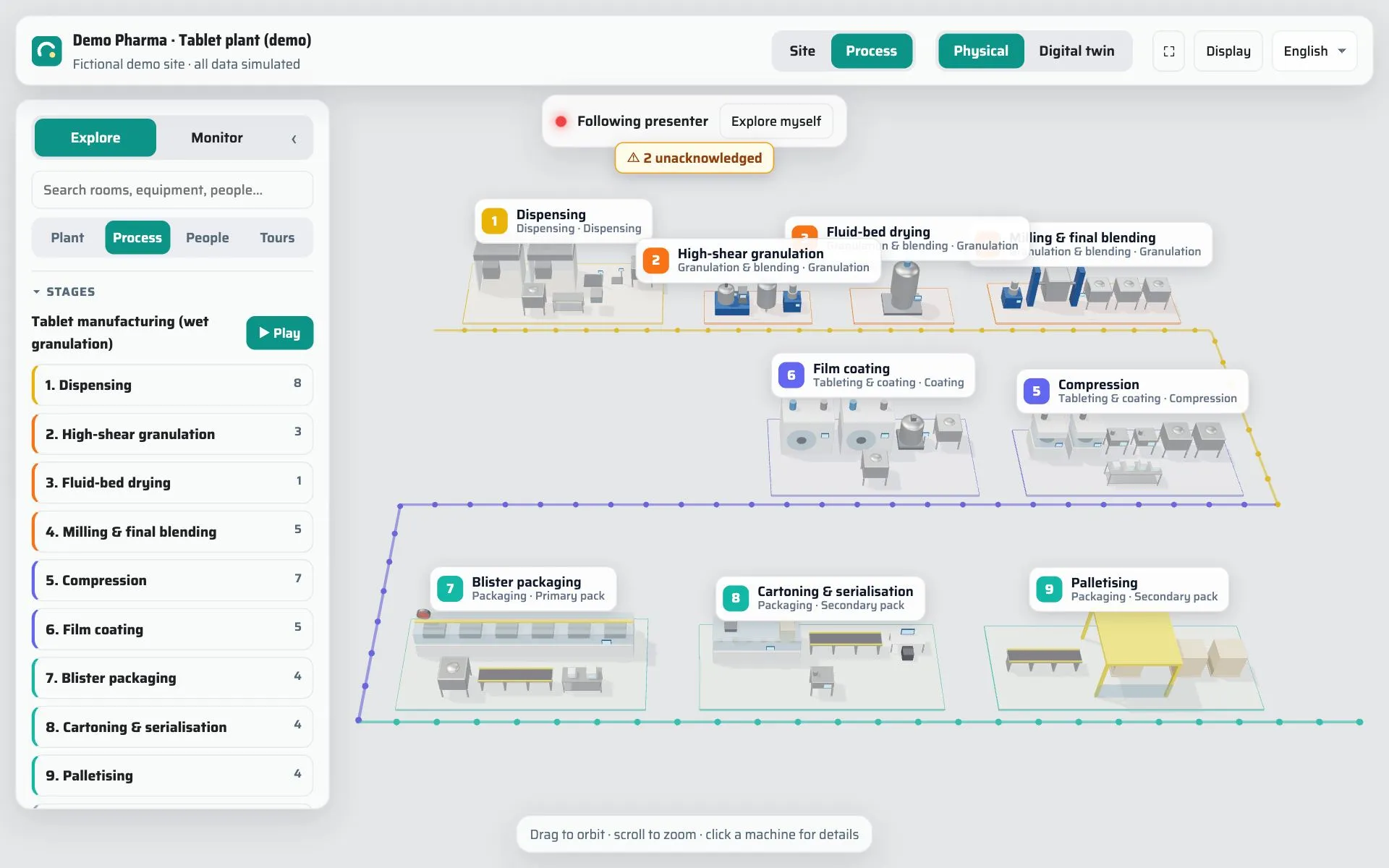Select 3. Fluid-bed drying stage row
Screen dimensions: 1389x868
point(172,482)
